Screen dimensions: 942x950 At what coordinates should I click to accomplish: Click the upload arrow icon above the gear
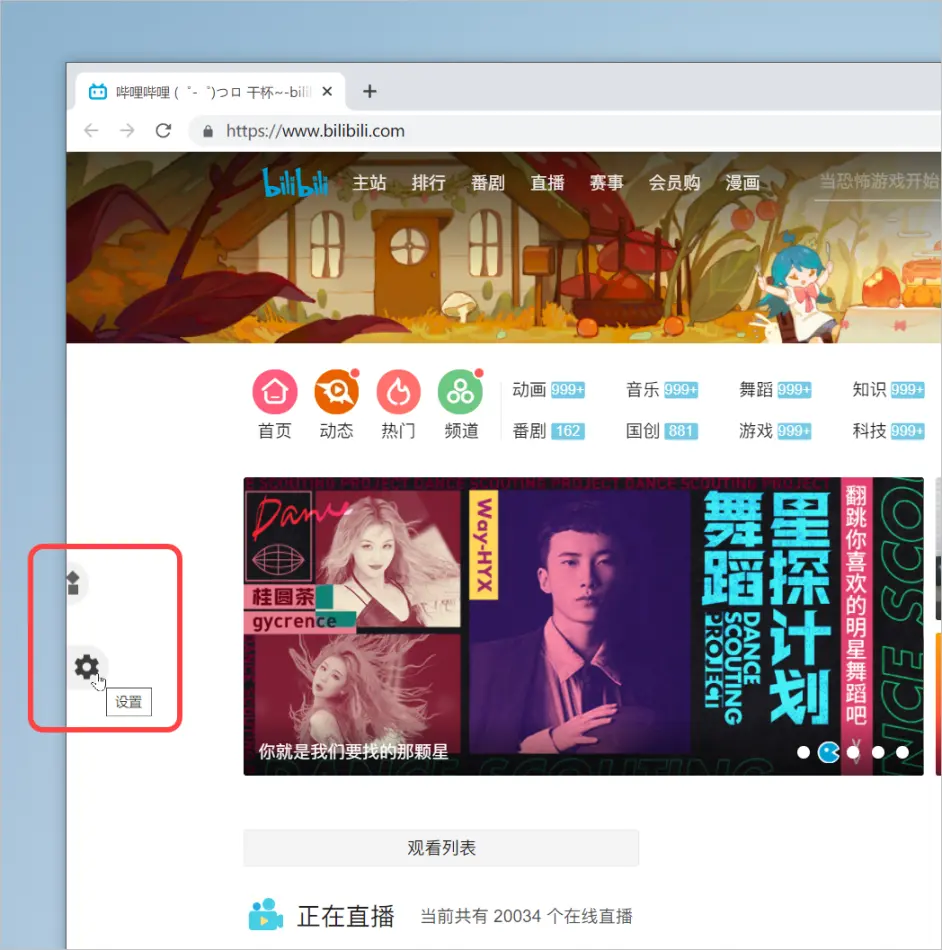[x=73, y=583]
